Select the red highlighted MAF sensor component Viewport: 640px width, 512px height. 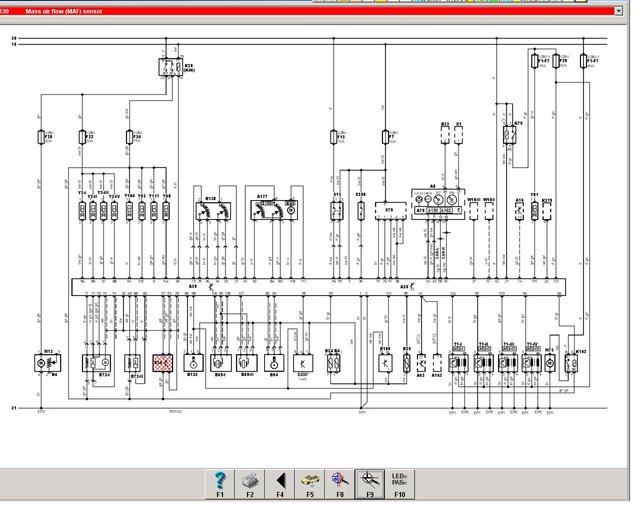(x=163, y=363)
